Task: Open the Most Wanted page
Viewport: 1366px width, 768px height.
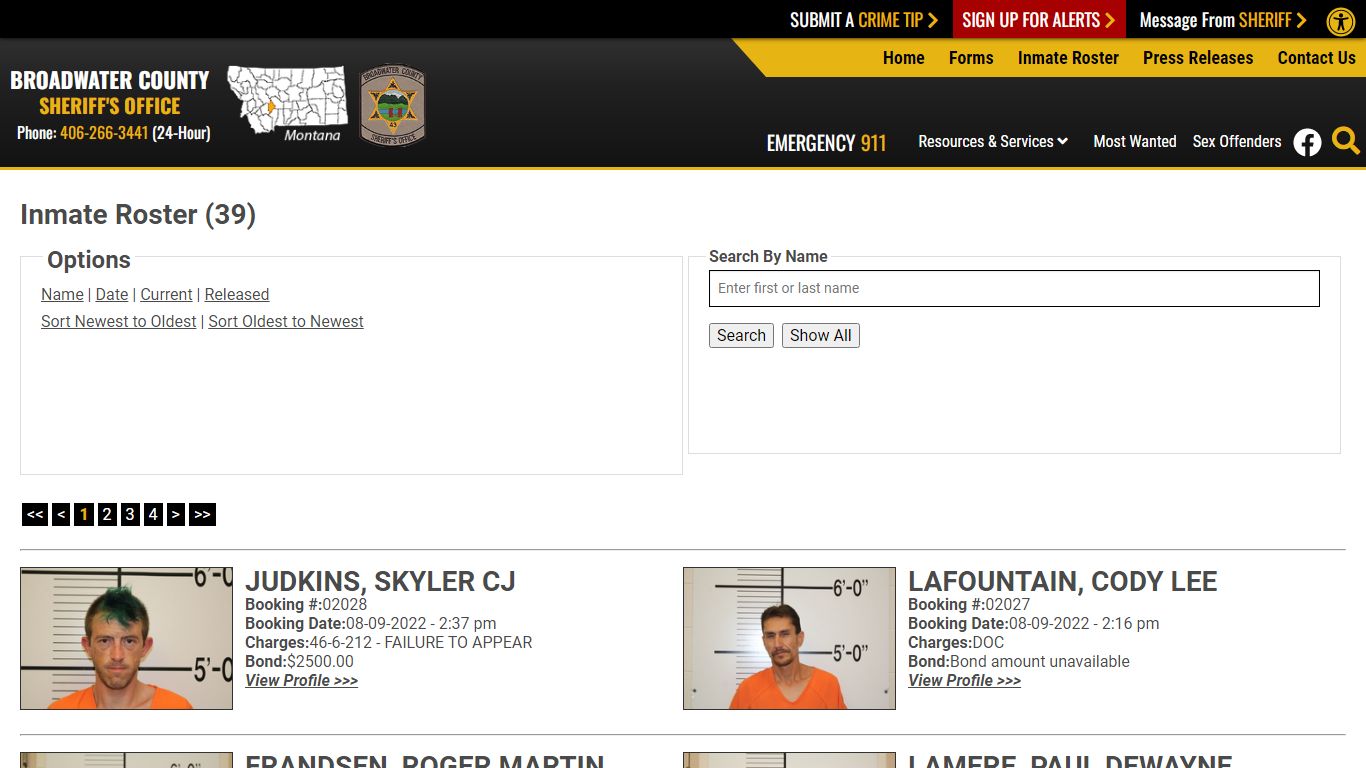Action: click(1134, 141)
